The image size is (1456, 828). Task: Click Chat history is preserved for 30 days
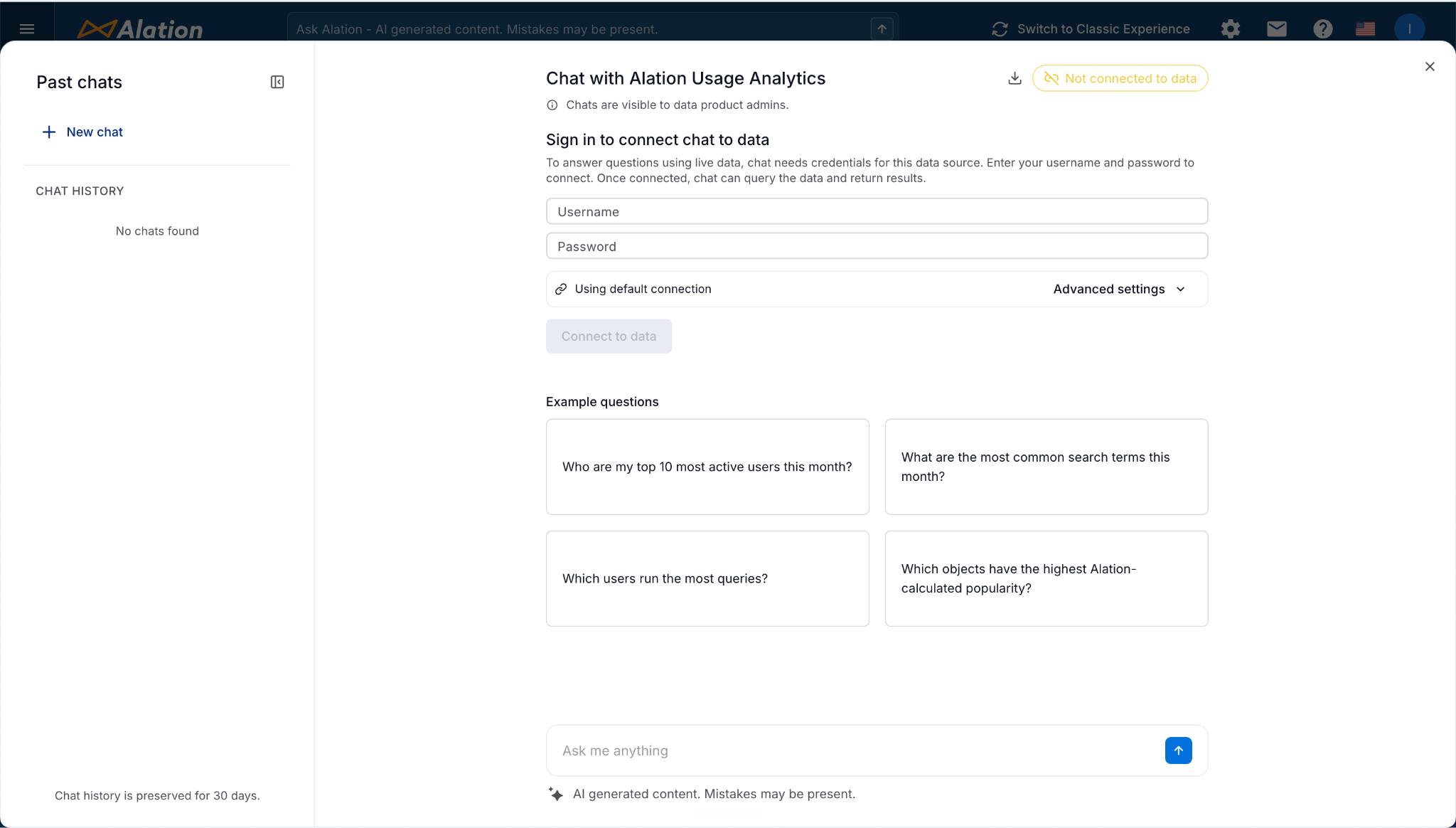[157, 795]
